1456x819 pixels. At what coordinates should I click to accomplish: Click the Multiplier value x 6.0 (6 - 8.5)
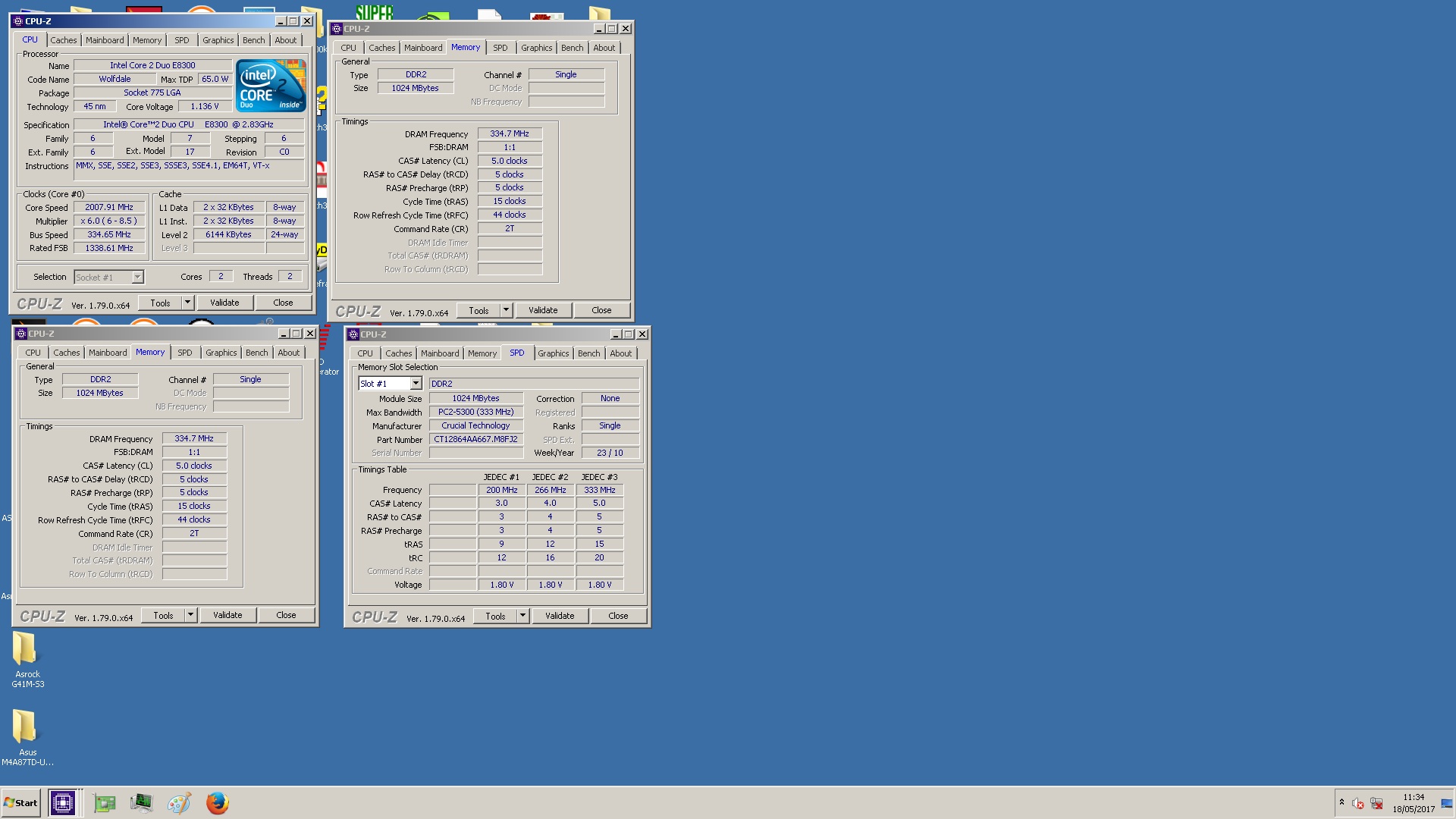click(109, 221)
